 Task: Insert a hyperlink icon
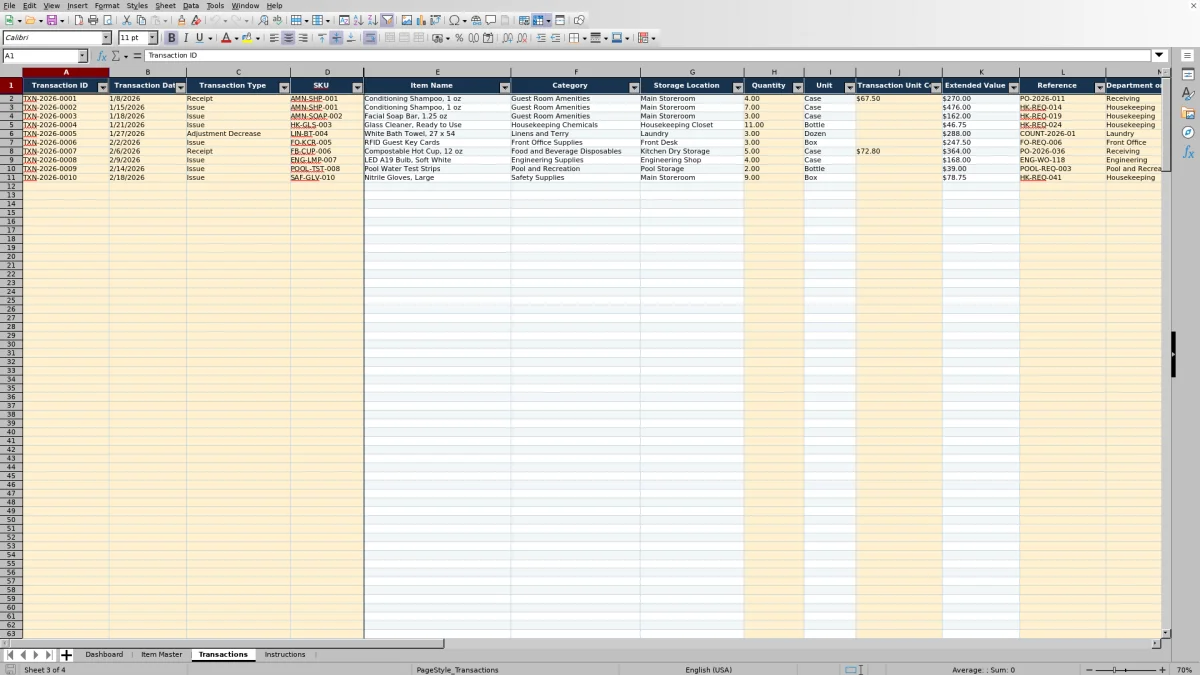[x=476, y=20]
